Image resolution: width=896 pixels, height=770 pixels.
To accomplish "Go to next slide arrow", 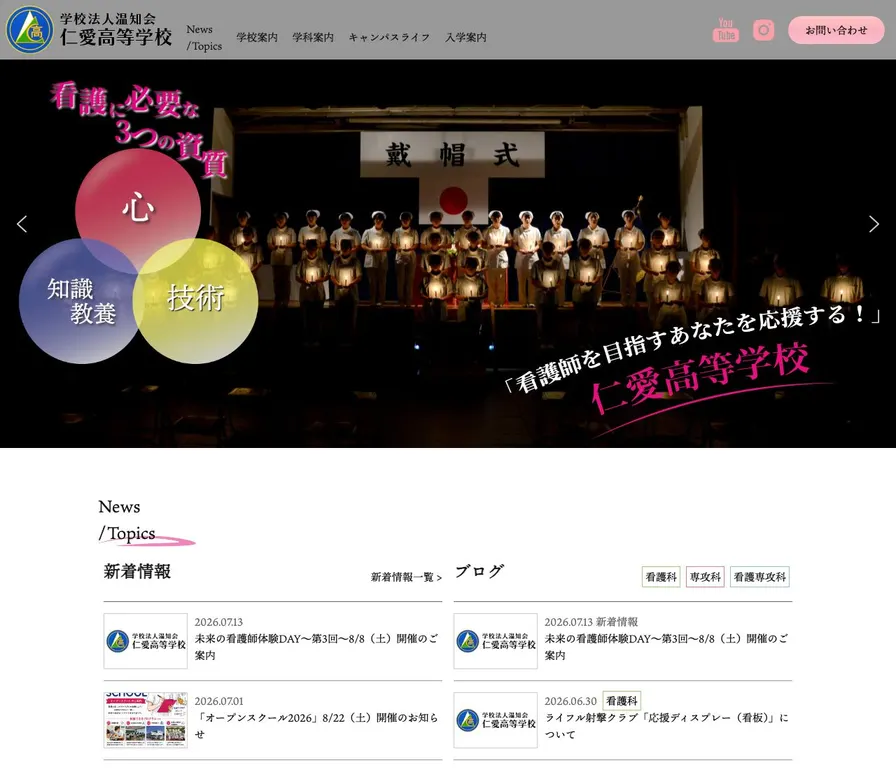I will [874, 224].
